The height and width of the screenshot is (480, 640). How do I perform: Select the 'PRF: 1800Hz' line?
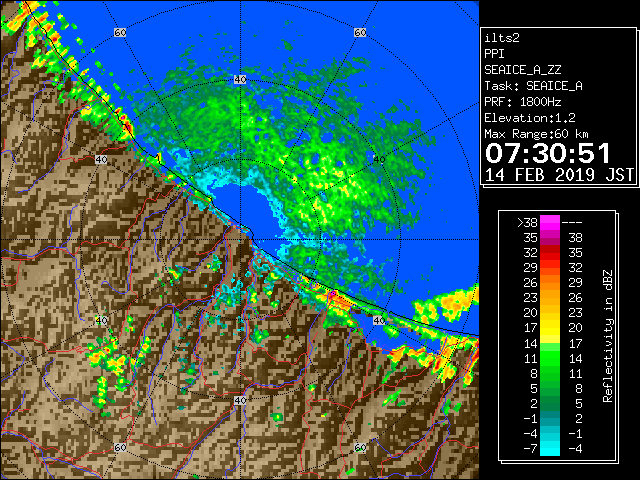523,102
